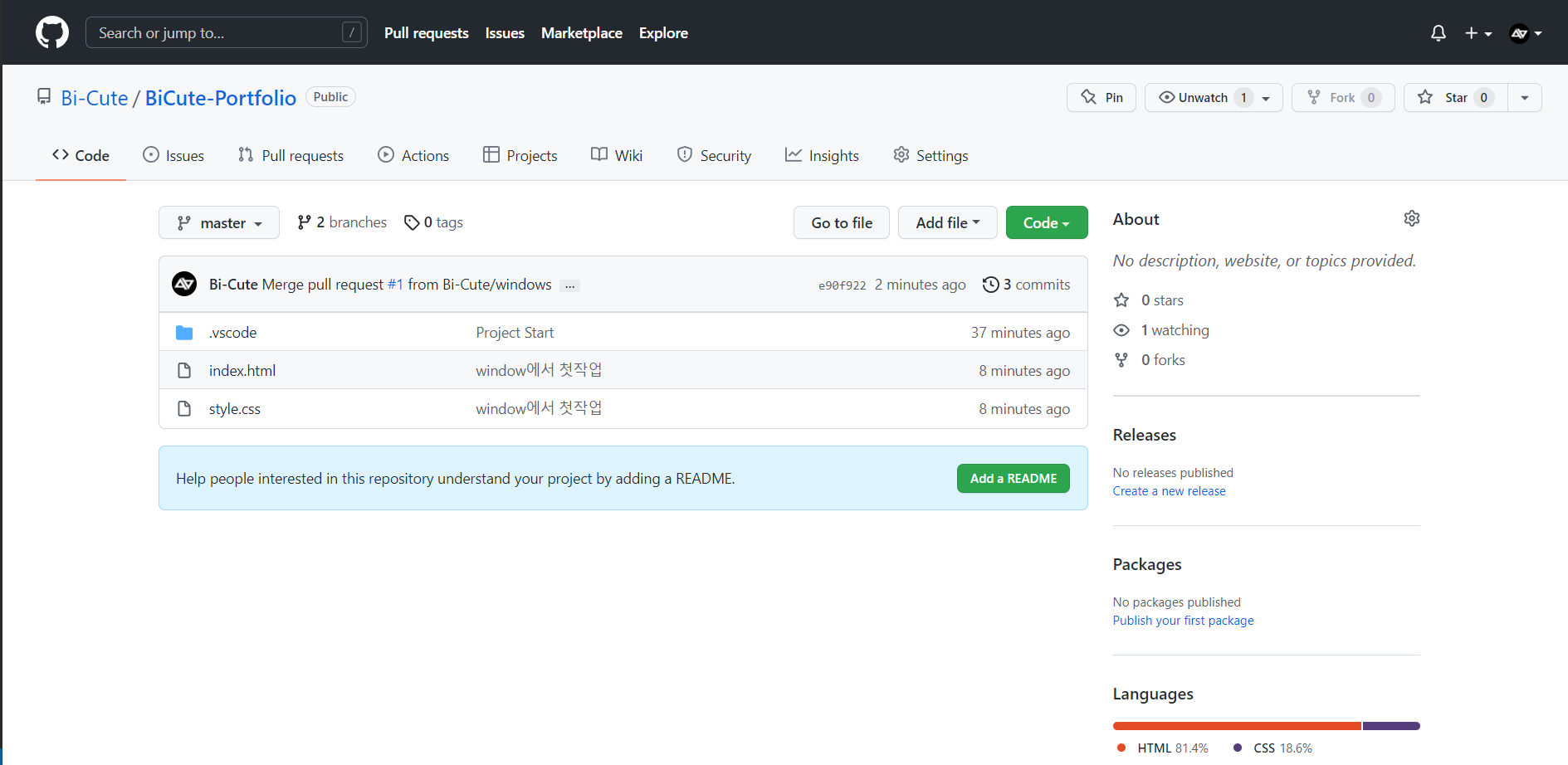Click the Add a README button
This screenshot has width=1568, height=765.
click(1014, 479)
